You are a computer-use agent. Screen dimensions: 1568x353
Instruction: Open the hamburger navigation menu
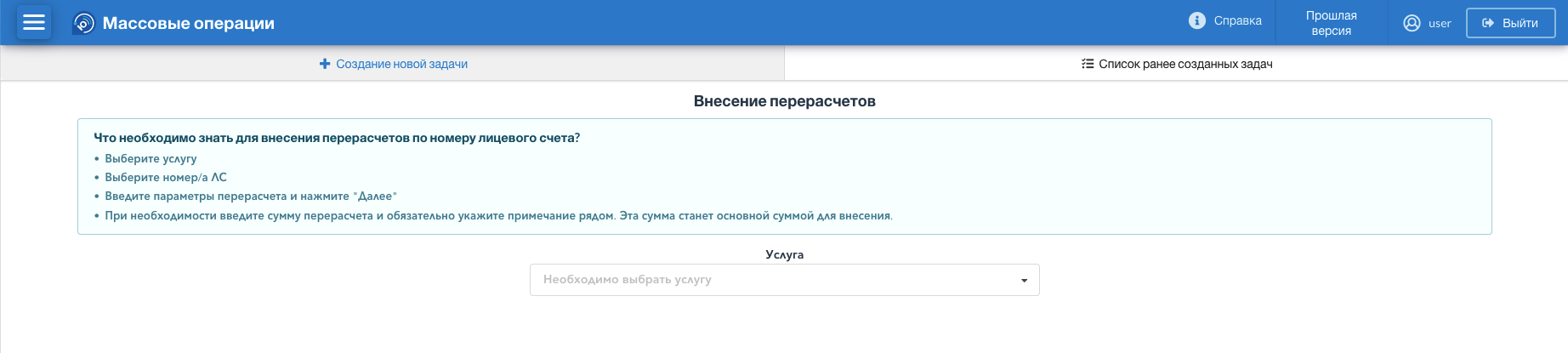point(34,23)
